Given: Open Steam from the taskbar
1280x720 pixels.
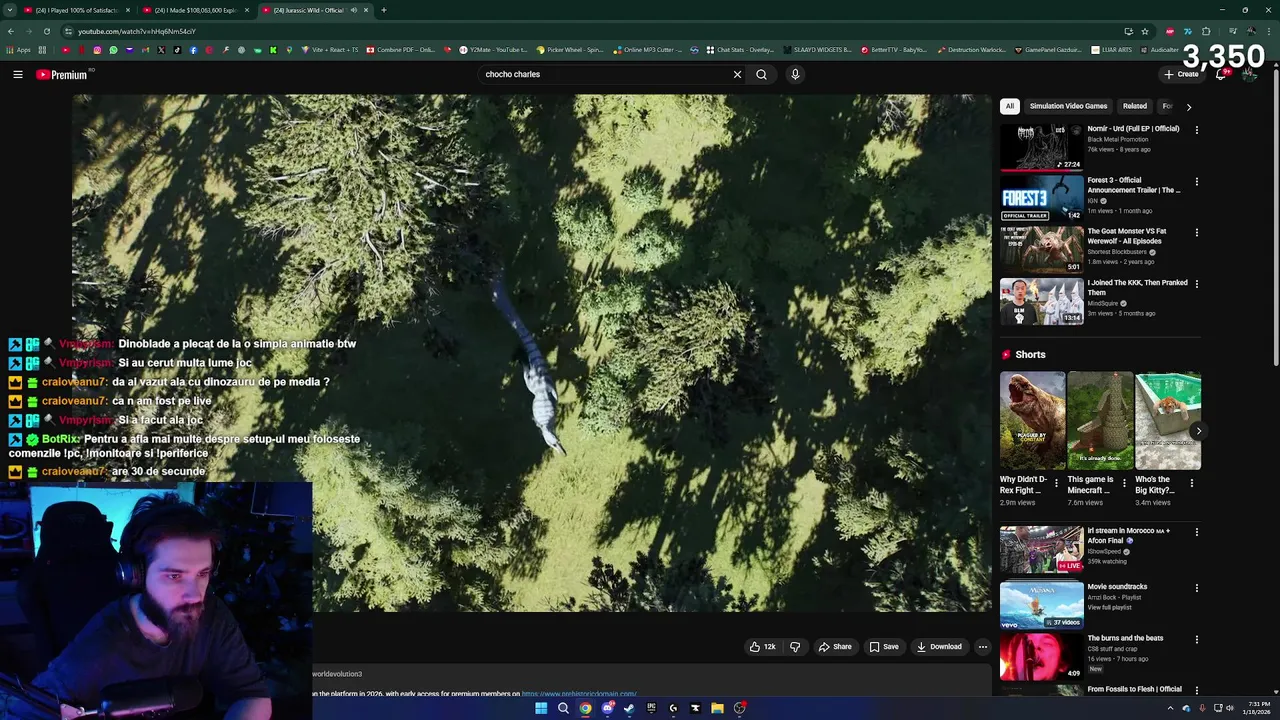Looking at the screenshot, I should click(629, 708).
